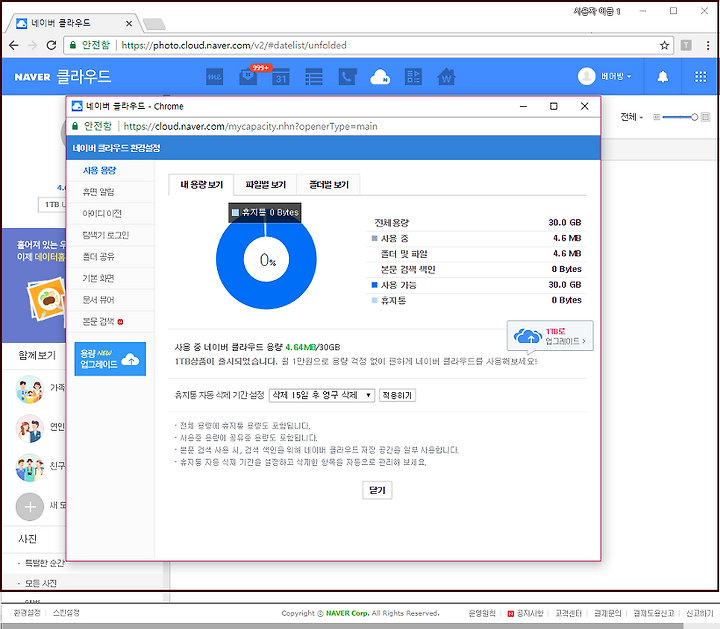Open the Naver services grid icon

700,77
